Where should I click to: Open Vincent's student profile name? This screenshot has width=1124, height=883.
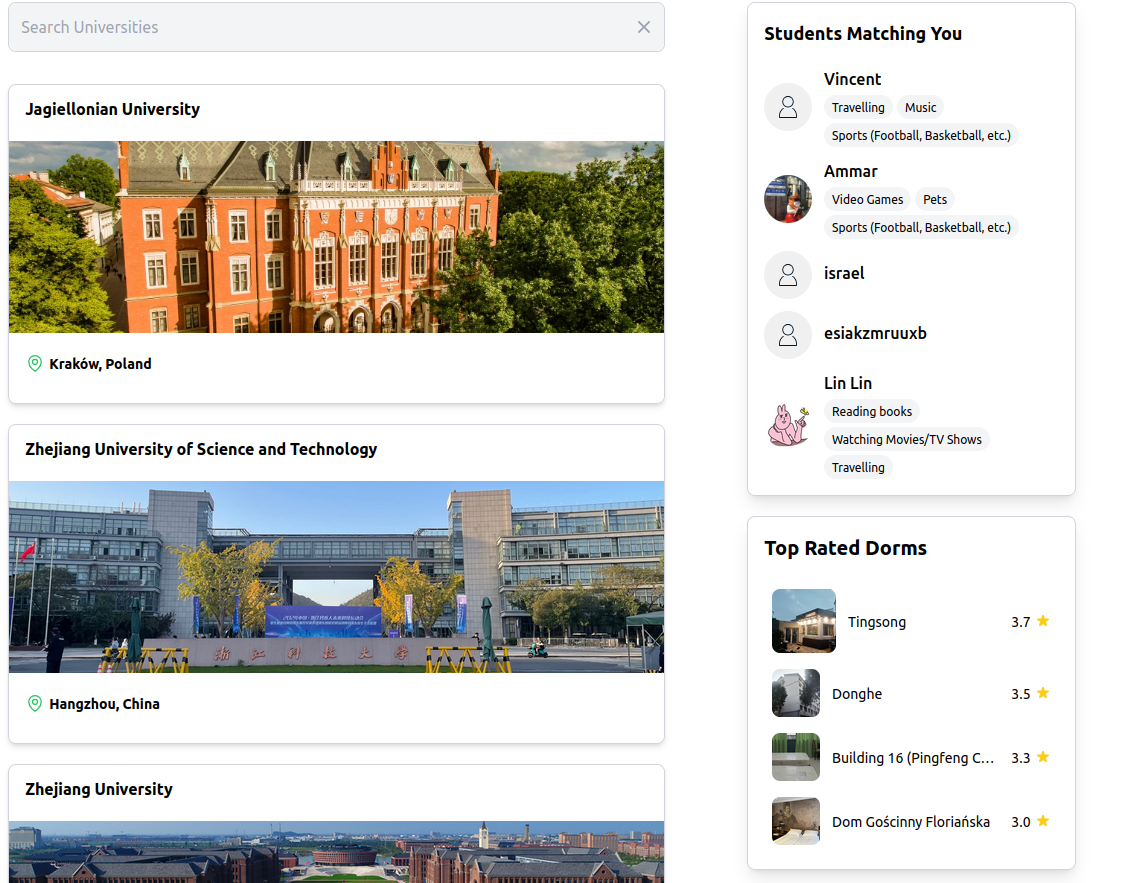852,79
